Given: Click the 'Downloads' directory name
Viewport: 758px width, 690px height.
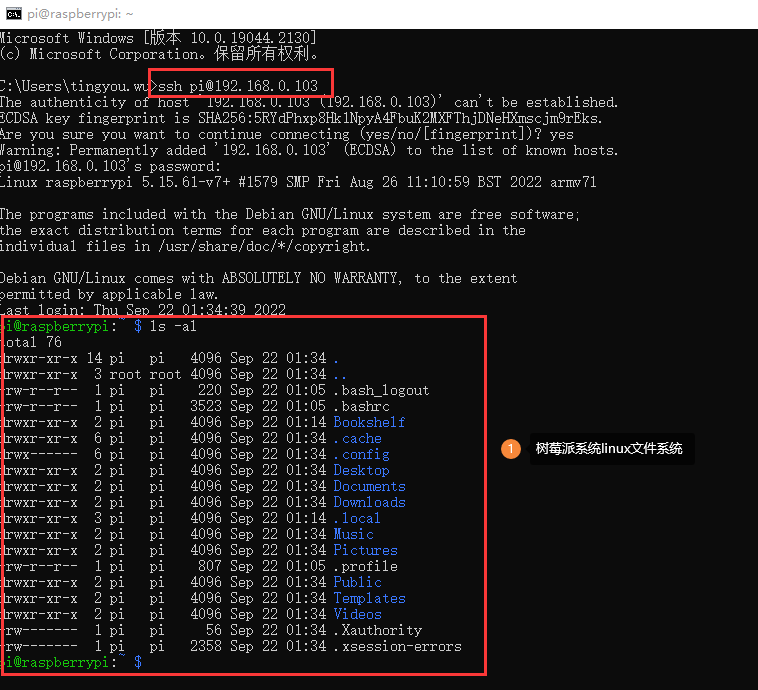Looking at the screenshot, I should [369, 502].
